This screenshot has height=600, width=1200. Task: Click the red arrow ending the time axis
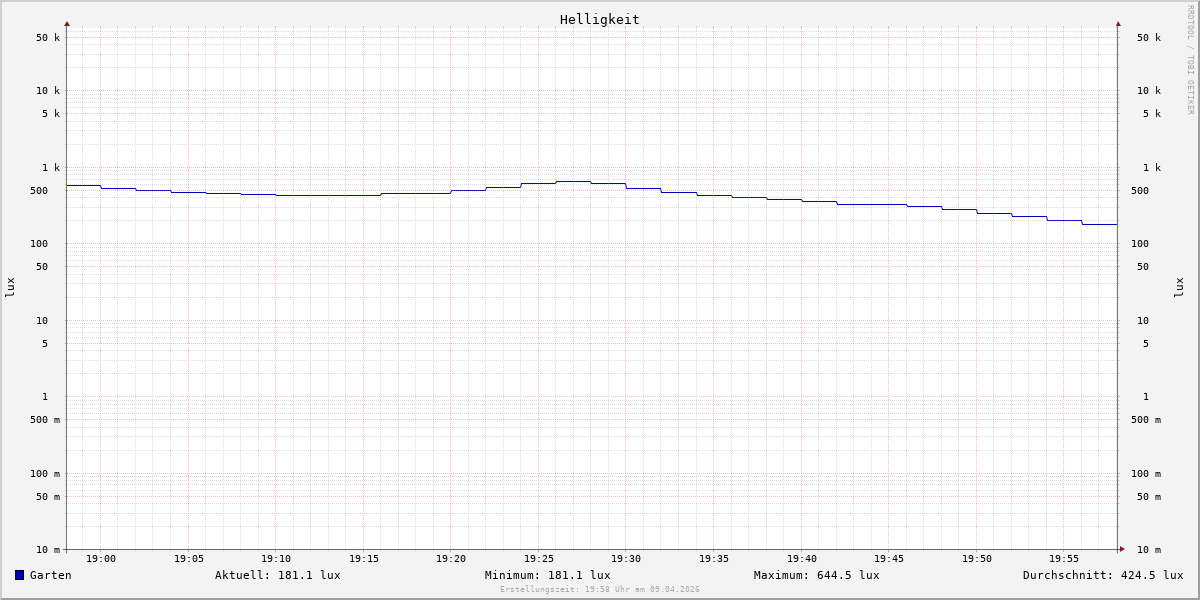click(1122, 549)
